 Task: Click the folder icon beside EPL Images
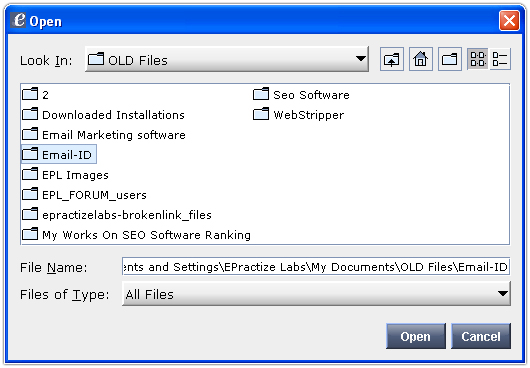point(30,174)
